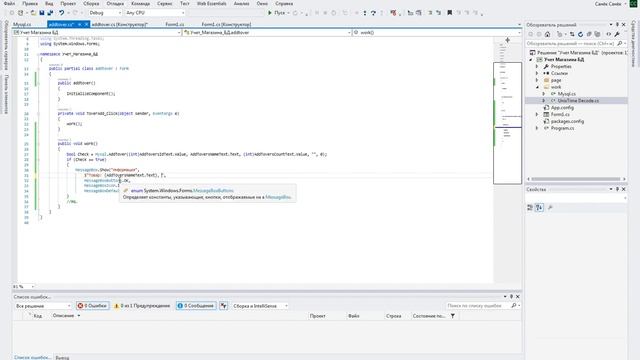
Task: Click the Open File toolbar icon
Action: click(x=33, y=13)
